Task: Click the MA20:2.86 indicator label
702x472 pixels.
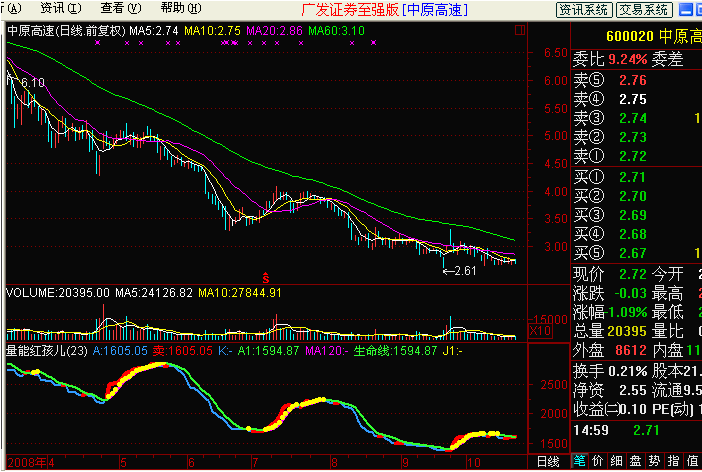Action: (274, 31)
